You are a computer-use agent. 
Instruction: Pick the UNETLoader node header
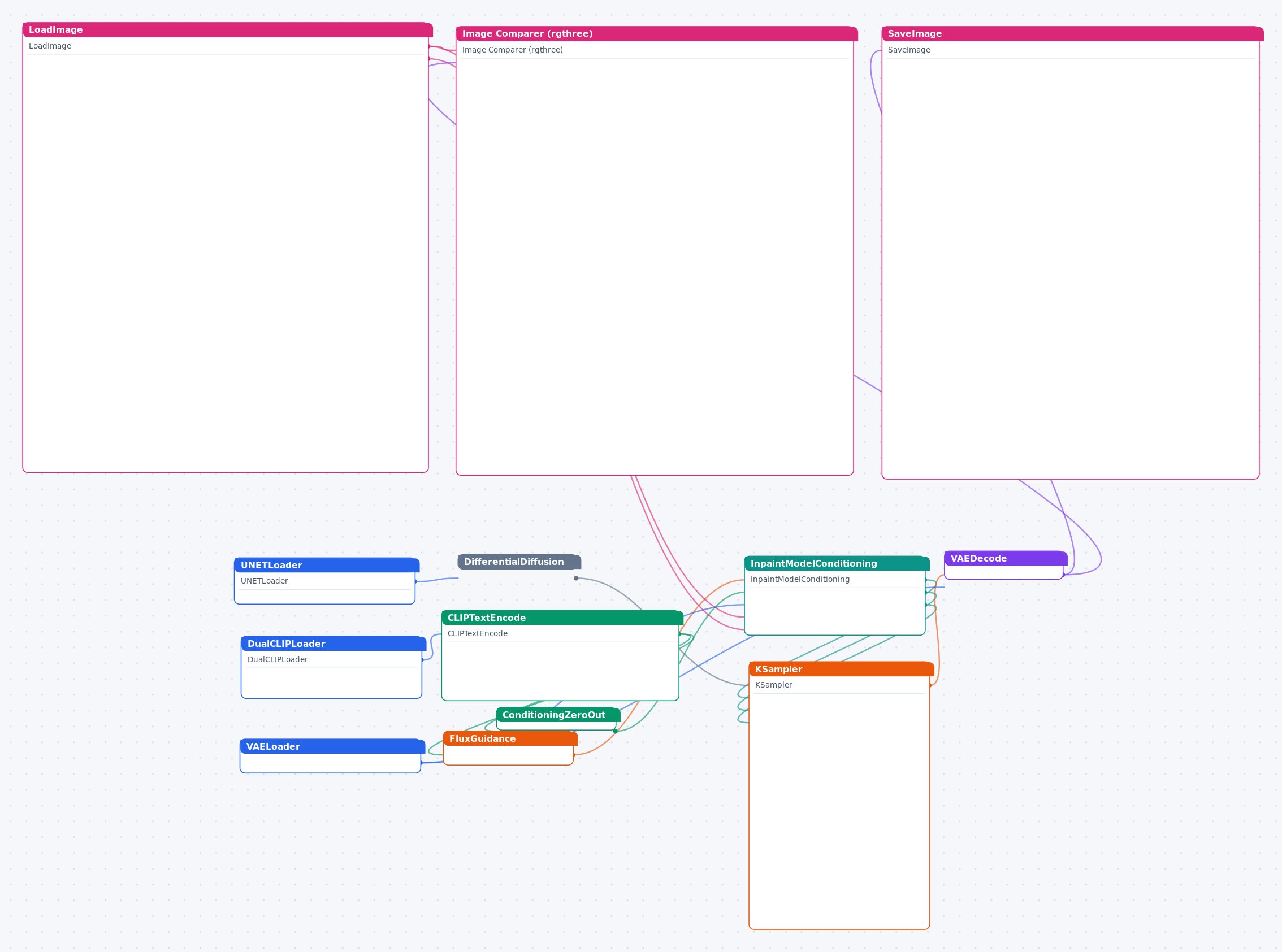[326, 566]
